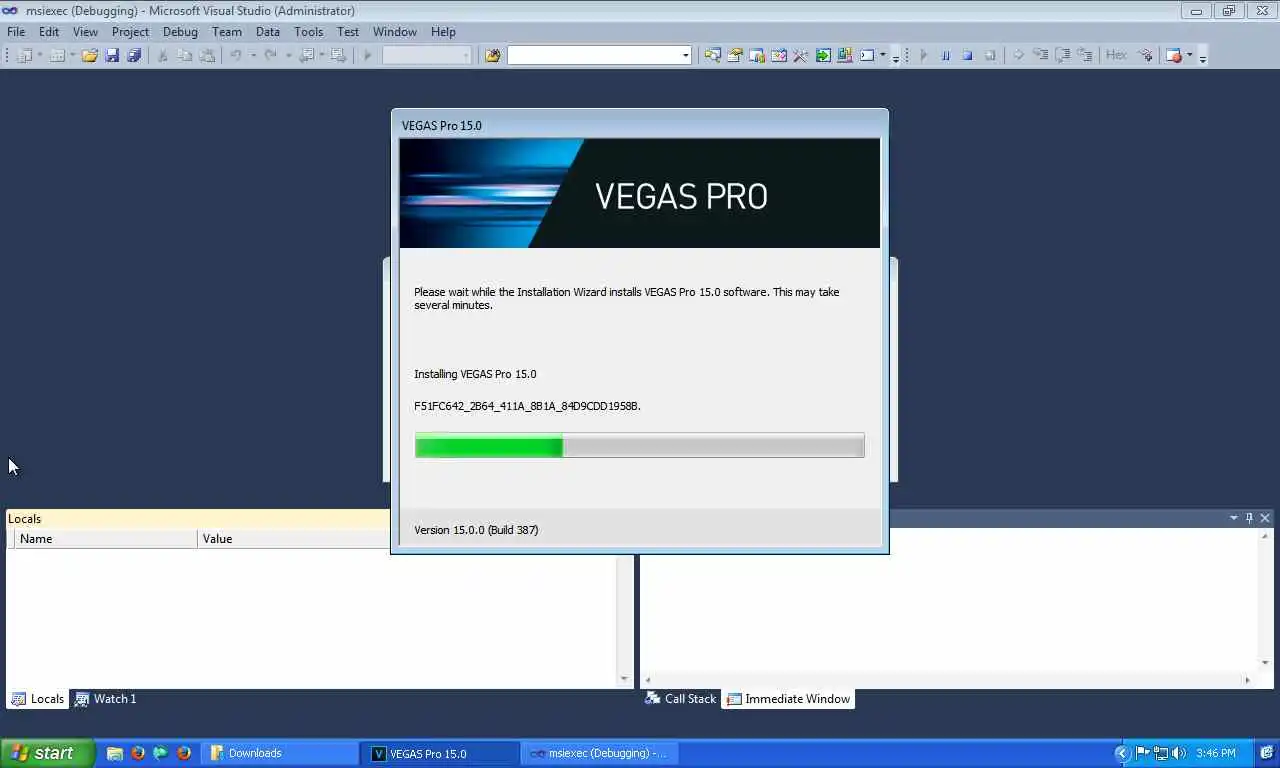This screenshot has width=1280, height=768.
Task: Click the Step Out debug icon
Action: (x=1085, y=55)
